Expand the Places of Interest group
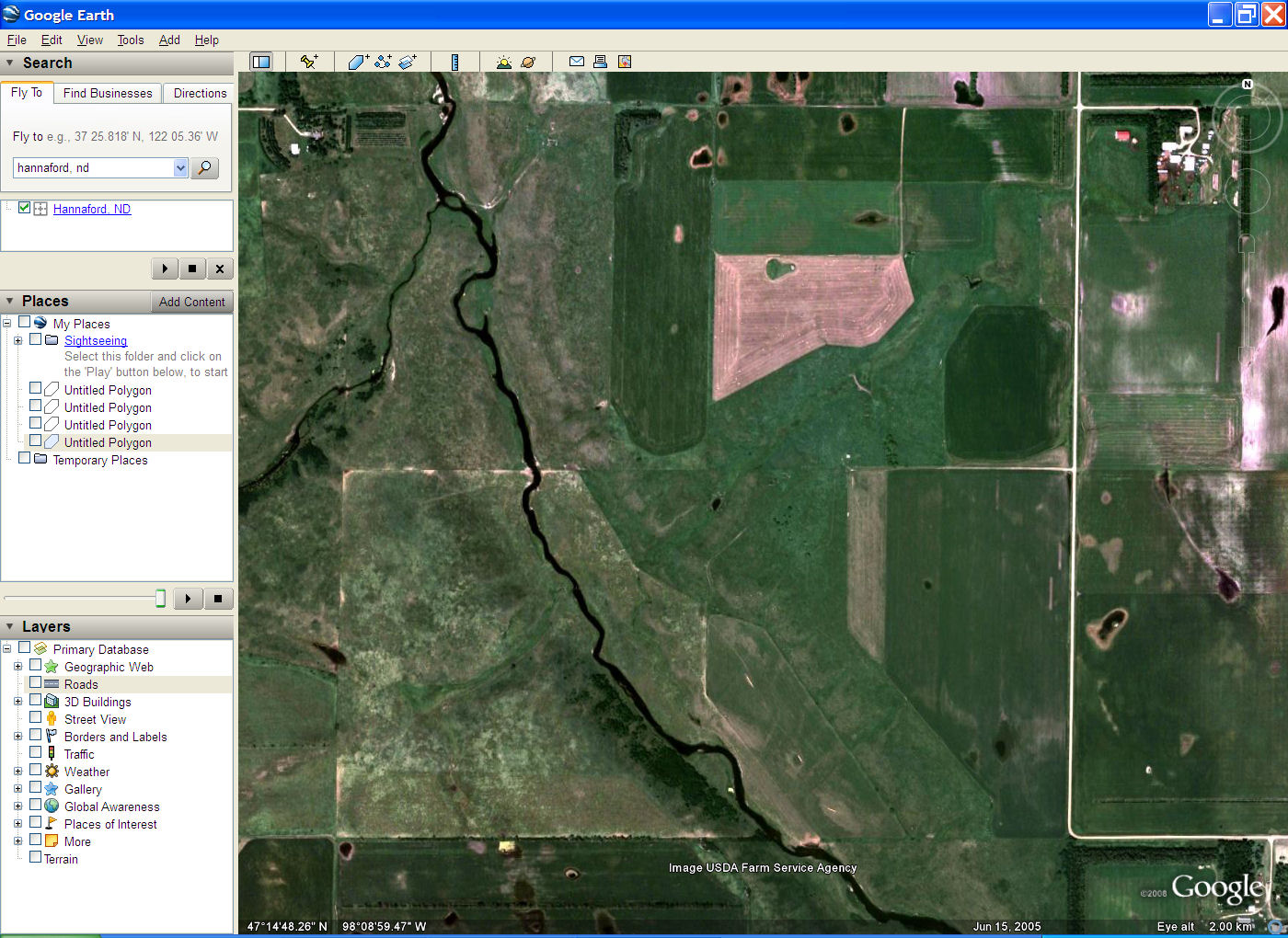Image resolution: width=1288 pixels, height=938 pixels. [x=17, y=824]
